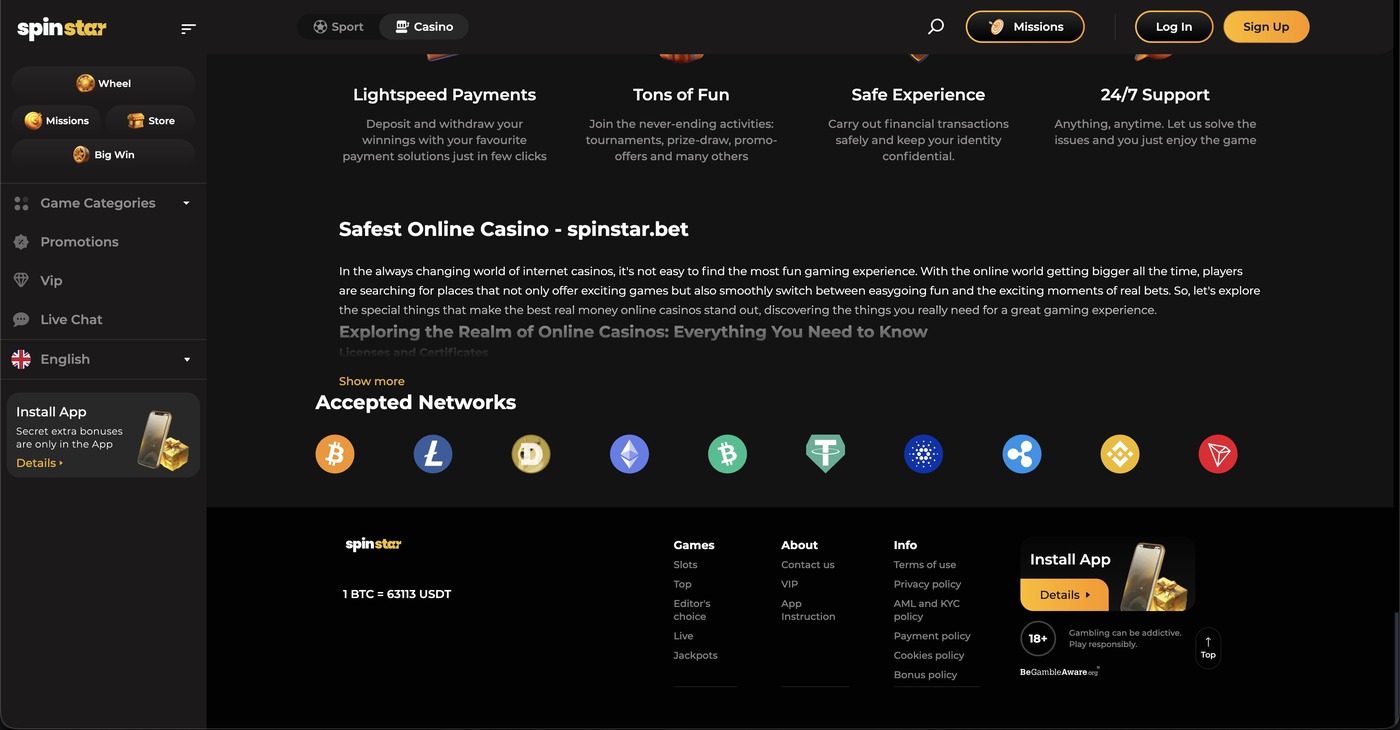Open the Store button in the sidebar
This screenshot has width=1400, height=730.
click(x=150, y=120)
